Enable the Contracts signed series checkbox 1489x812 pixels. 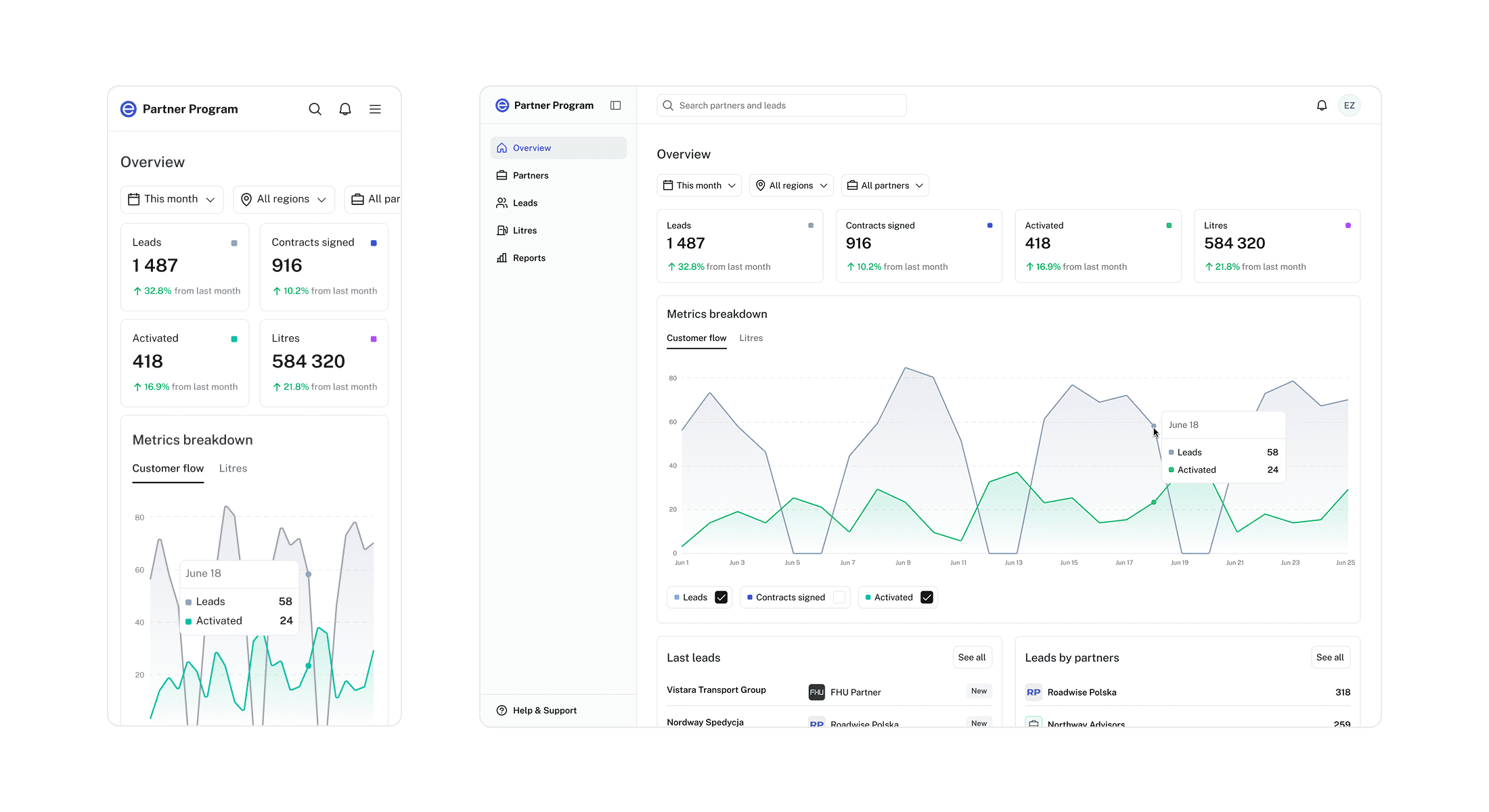point(839,597)
